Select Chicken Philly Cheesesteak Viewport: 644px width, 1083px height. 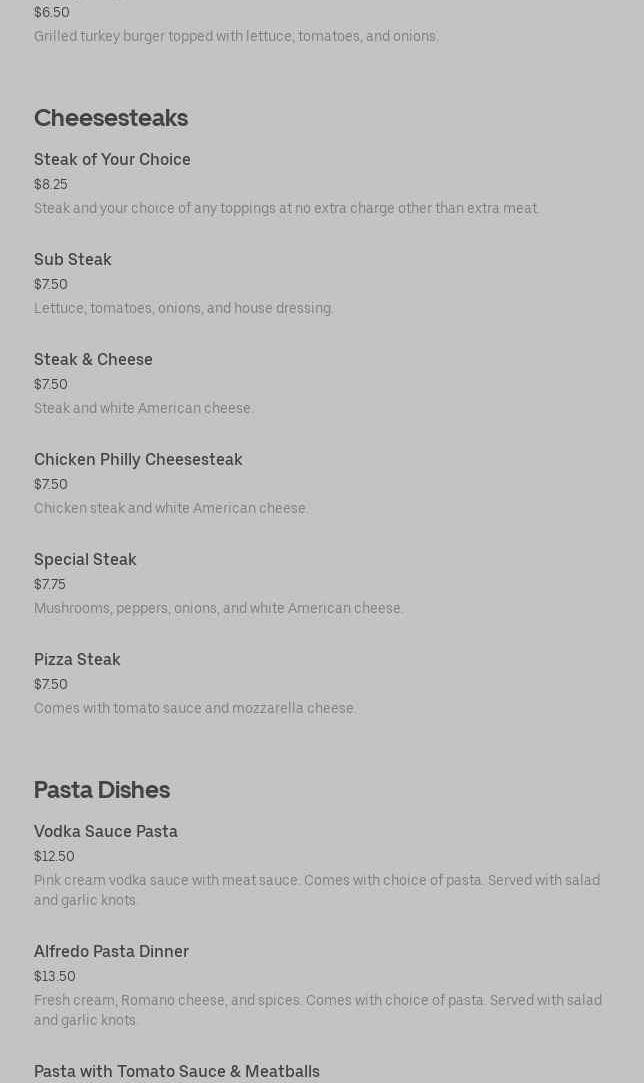pyautogui.click(x=138, y=460)
